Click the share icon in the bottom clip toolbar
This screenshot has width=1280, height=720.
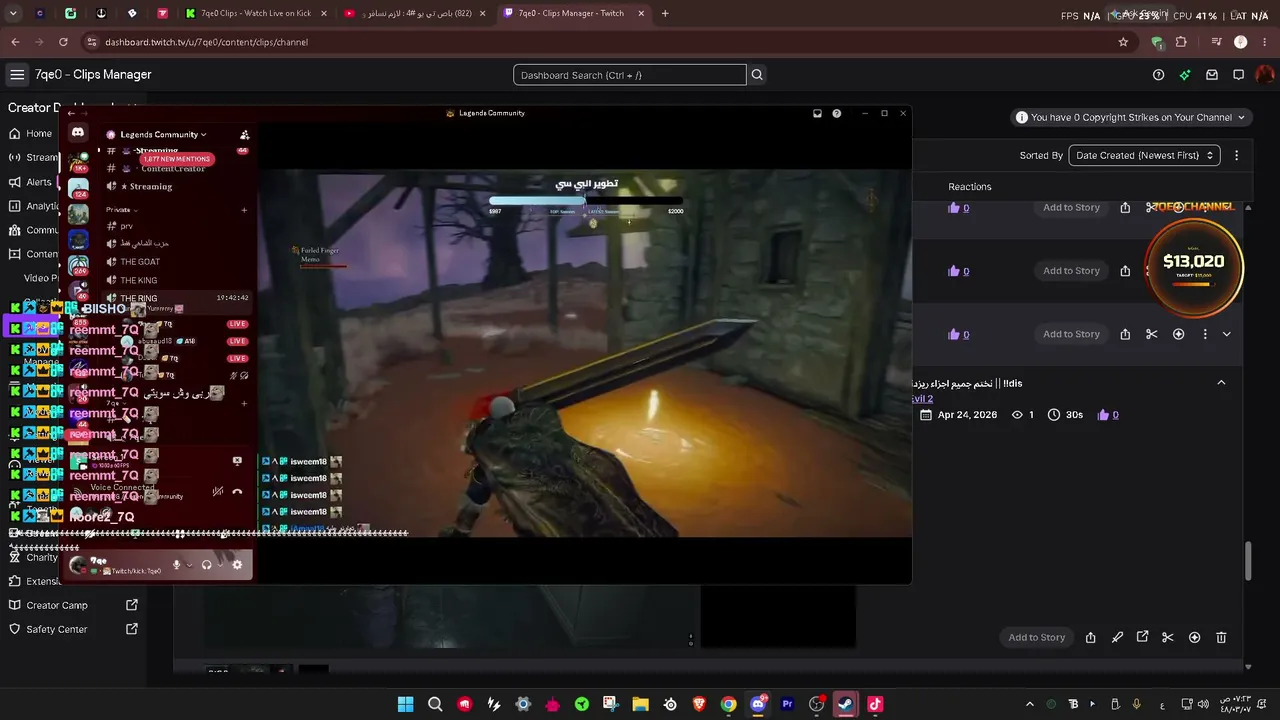coord(1091,637)
